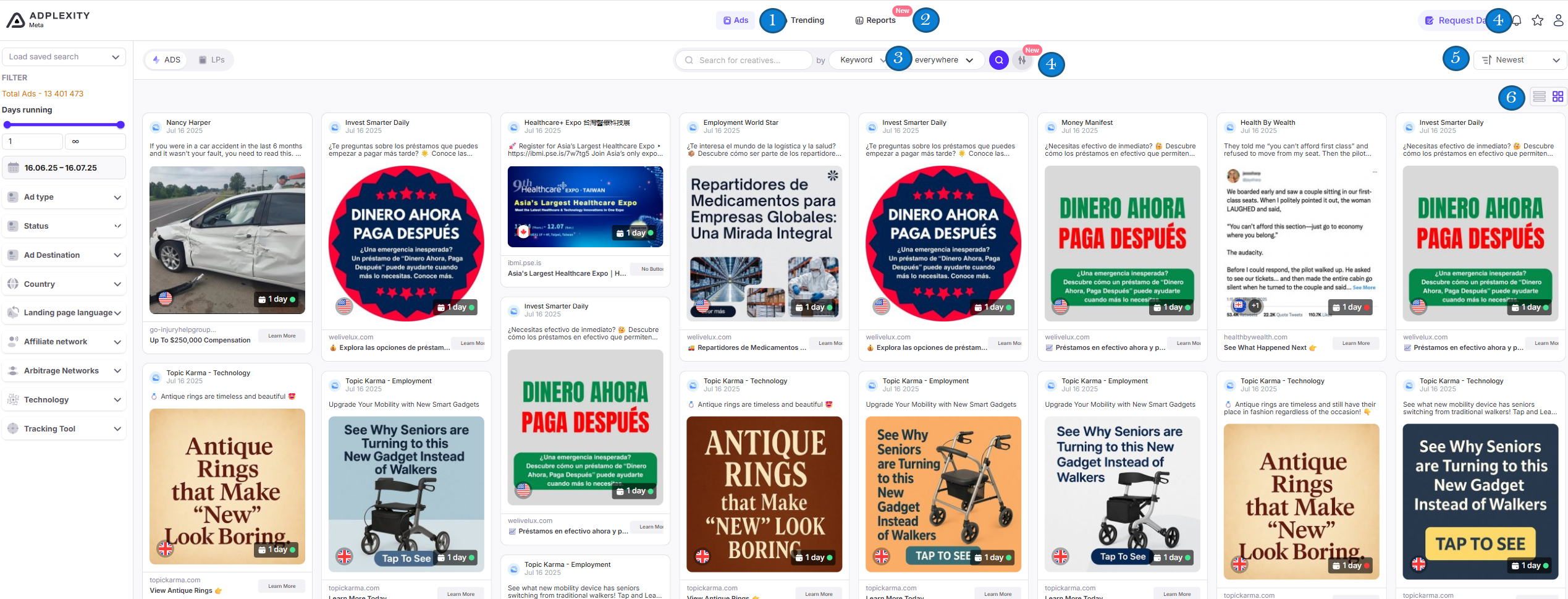Switch to grid view layout

click(x=1558, y=96)
